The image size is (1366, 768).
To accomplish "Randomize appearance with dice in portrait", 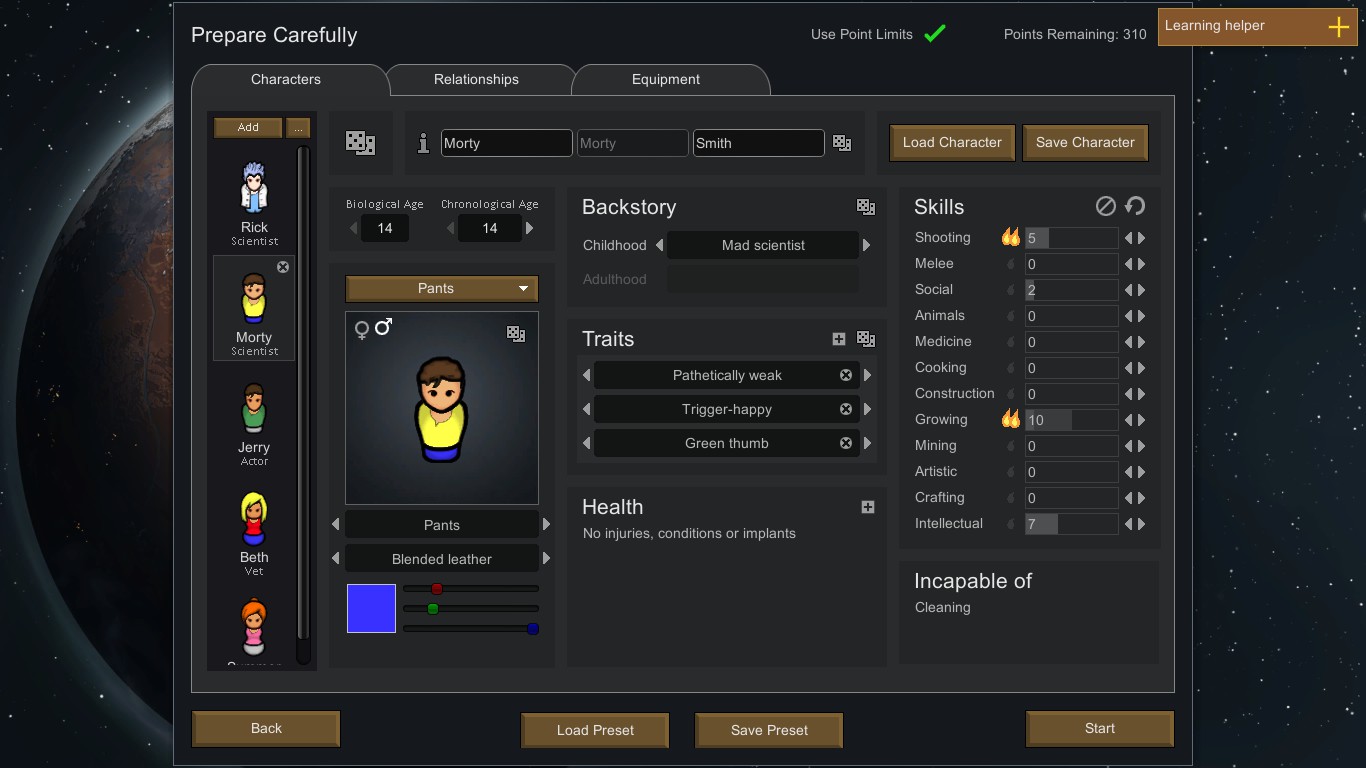I will (x=516, y=334).
